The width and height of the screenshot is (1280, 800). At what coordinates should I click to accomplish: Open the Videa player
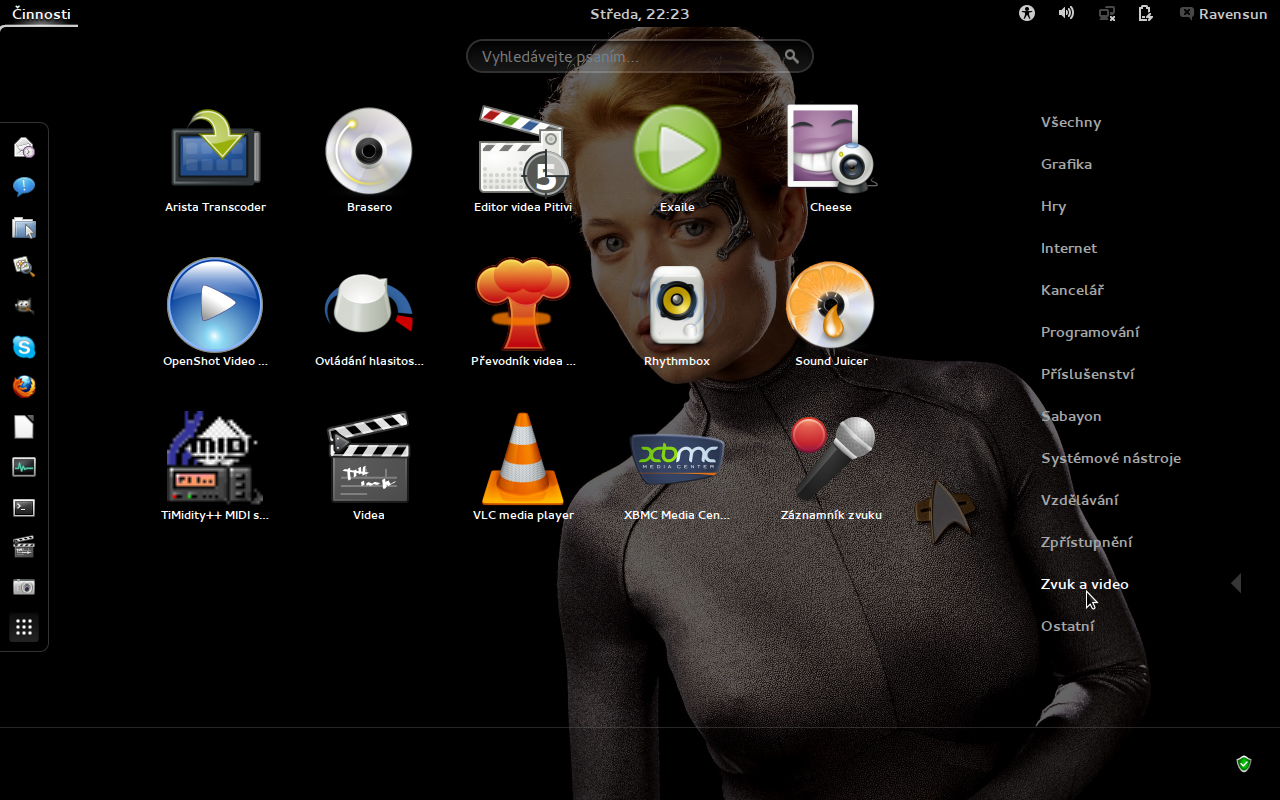pos(369,468)
